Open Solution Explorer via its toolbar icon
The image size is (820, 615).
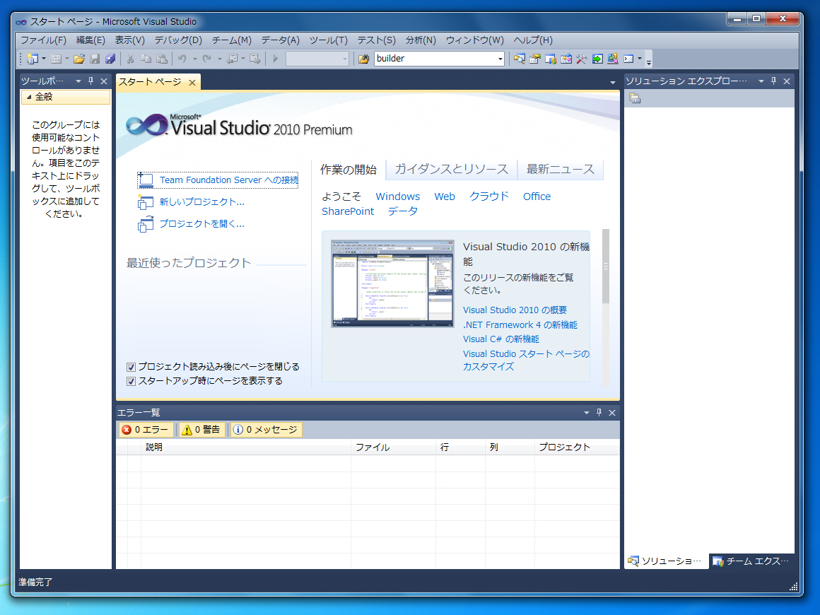[x=519, y=59]
